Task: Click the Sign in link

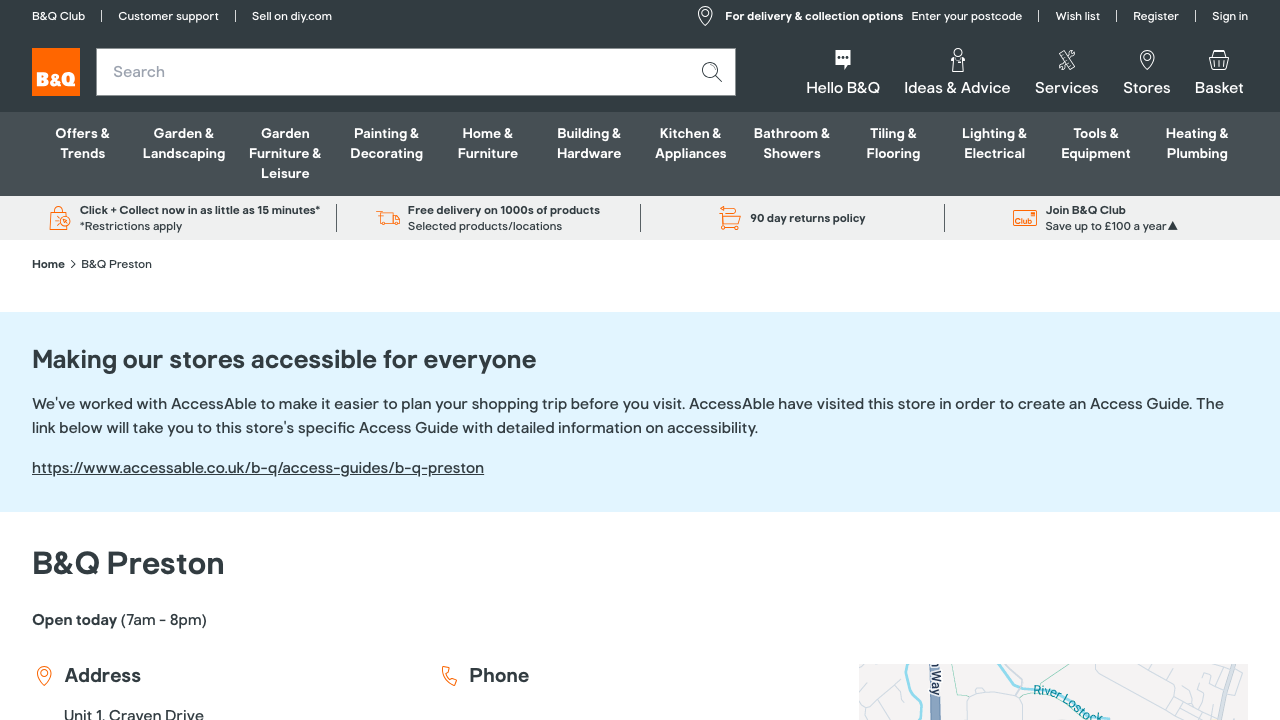Action: click(x=1229, y=16)
